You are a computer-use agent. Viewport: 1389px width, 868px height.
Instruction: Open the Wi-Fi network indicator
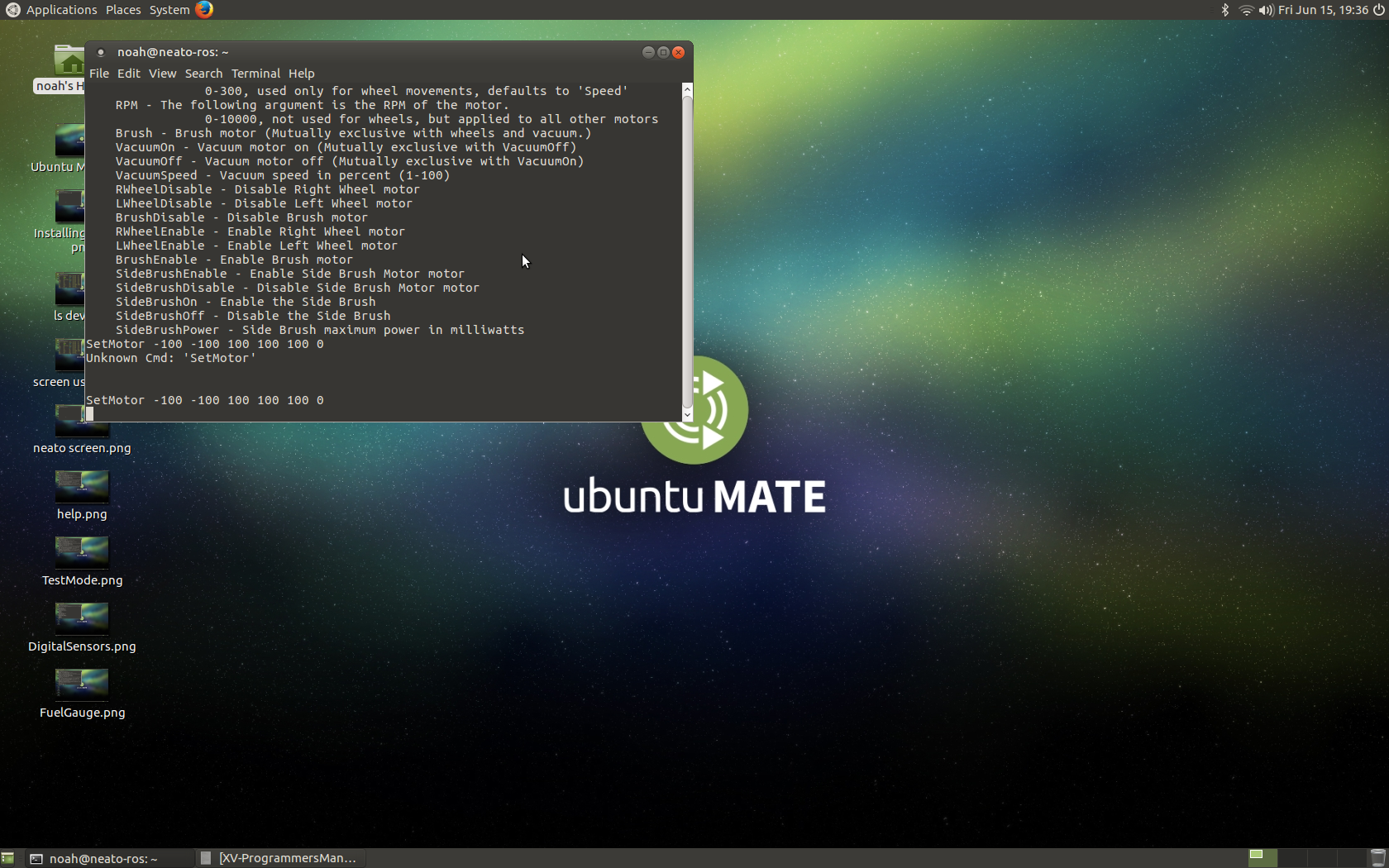1246,10
